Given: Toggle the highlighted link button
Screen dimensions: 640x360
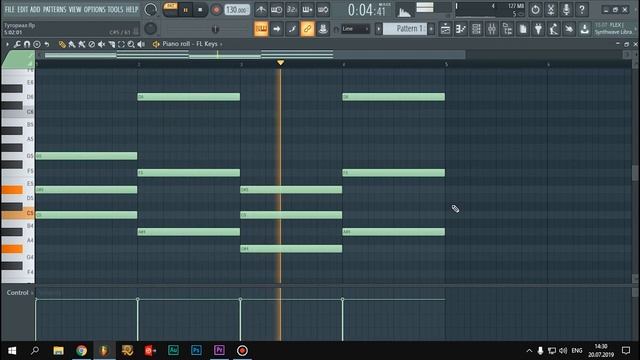Looking at the screenshot, I should [x=307, y=29].
